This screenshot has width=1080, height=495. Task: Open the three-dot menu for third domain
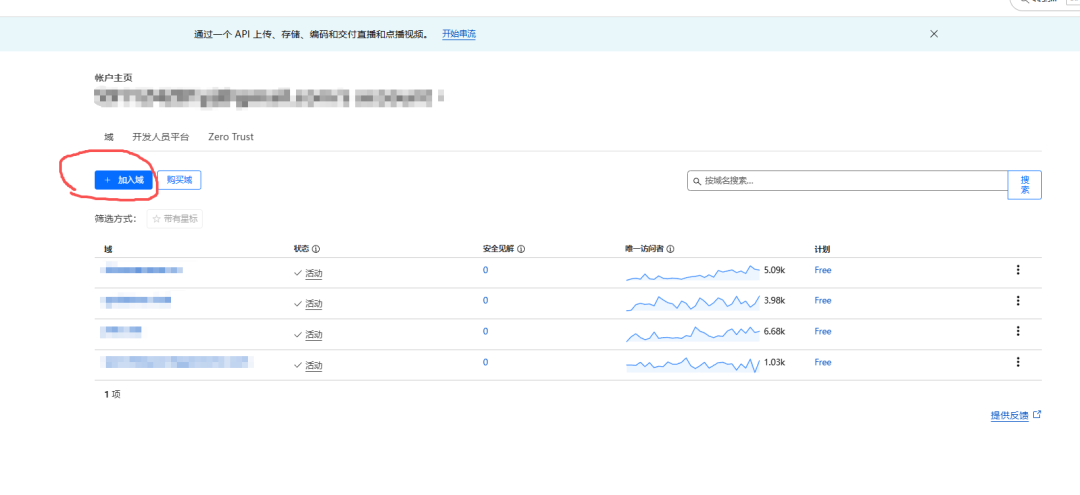[1018, 331]
